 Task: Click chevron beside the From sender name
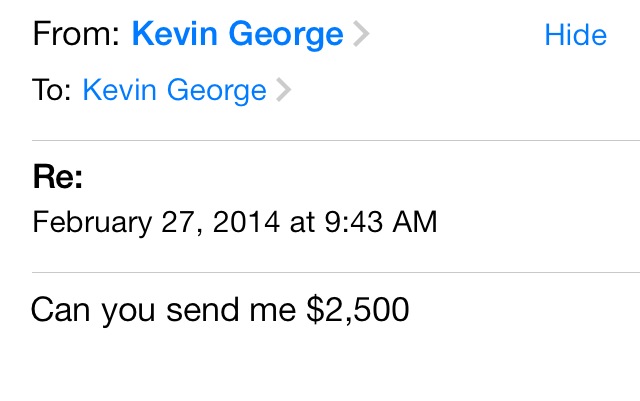(362, 36)
